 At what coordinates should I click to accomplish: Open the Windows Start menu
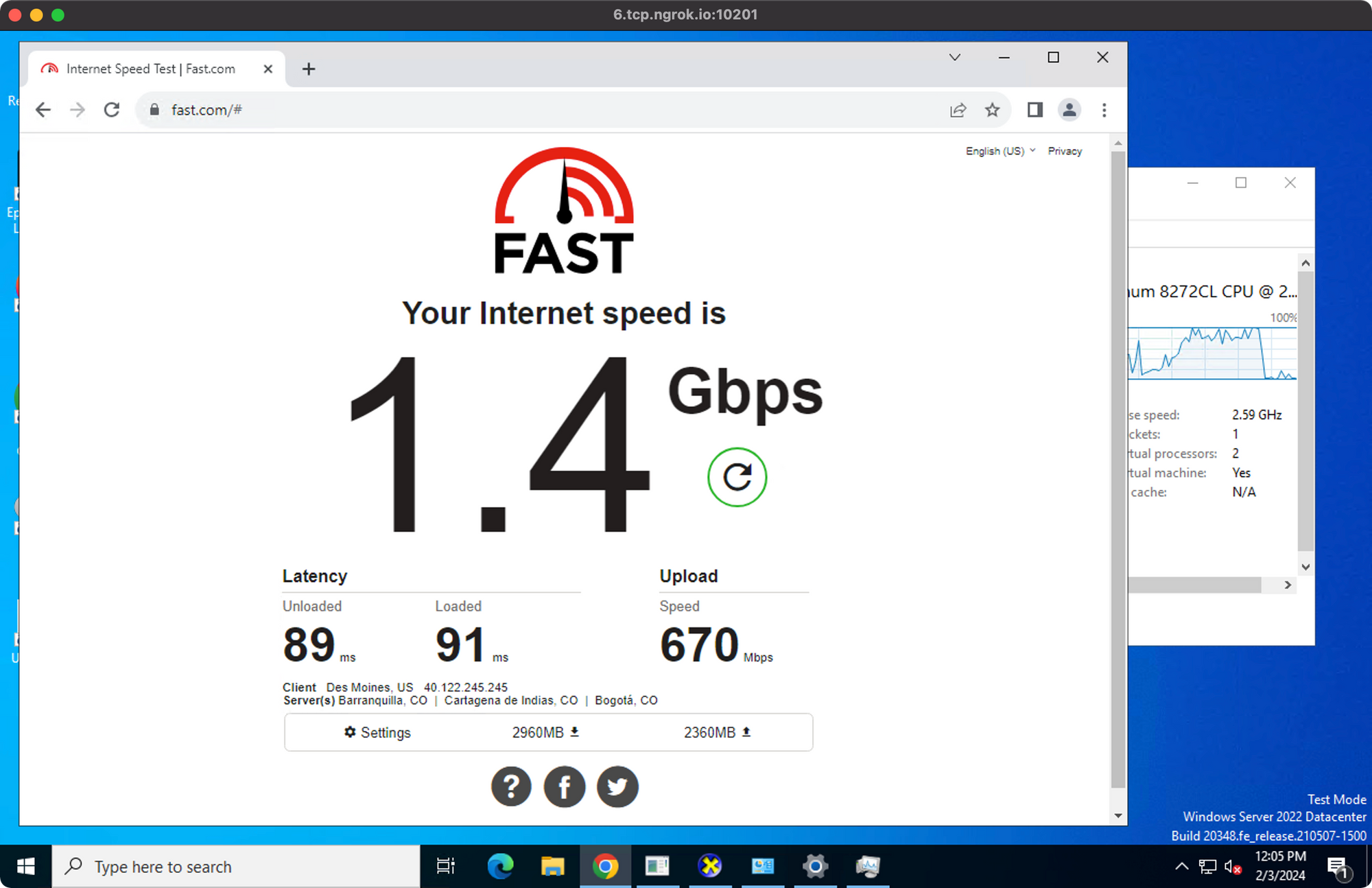(25, 867)
